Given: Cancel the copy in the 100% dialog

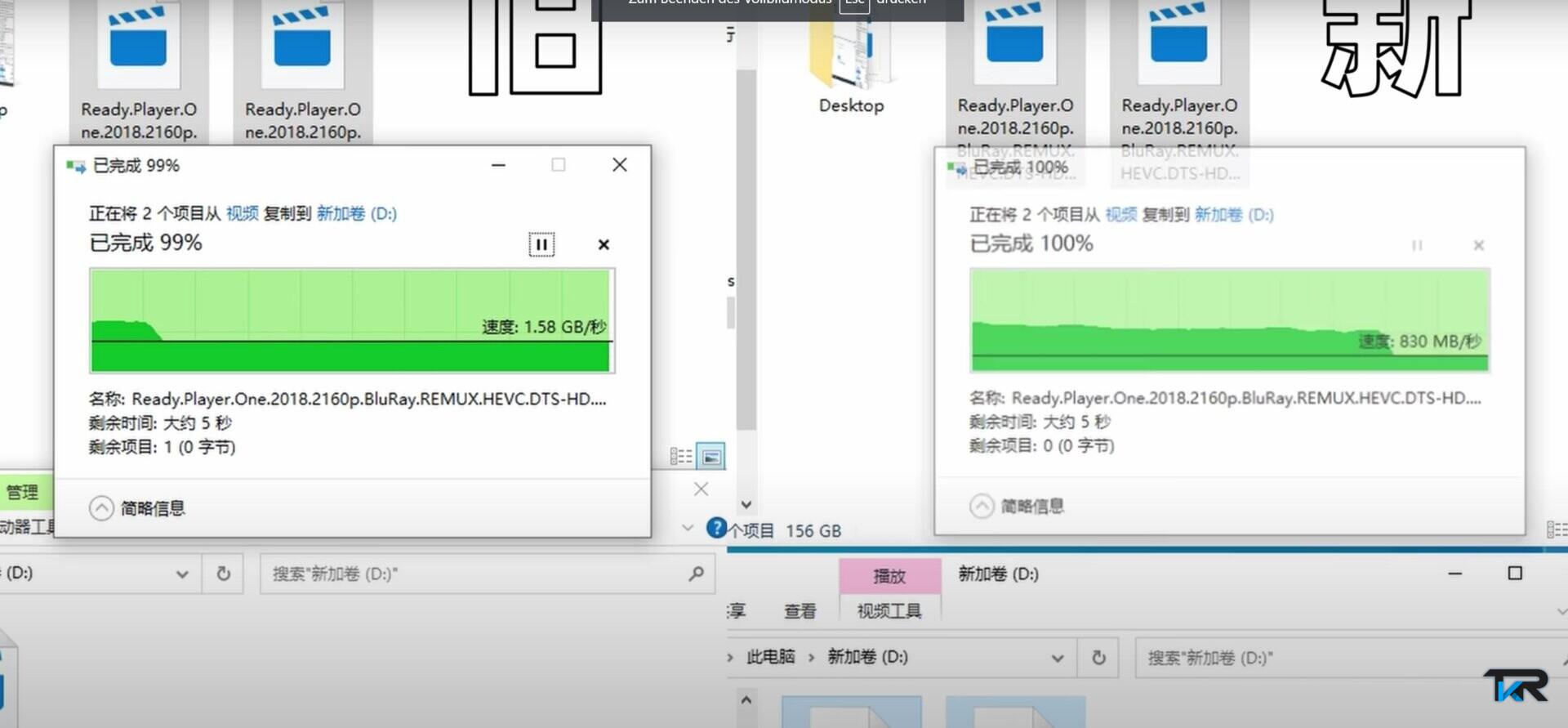Looking at the screenshot, I should pos(1478,245).
